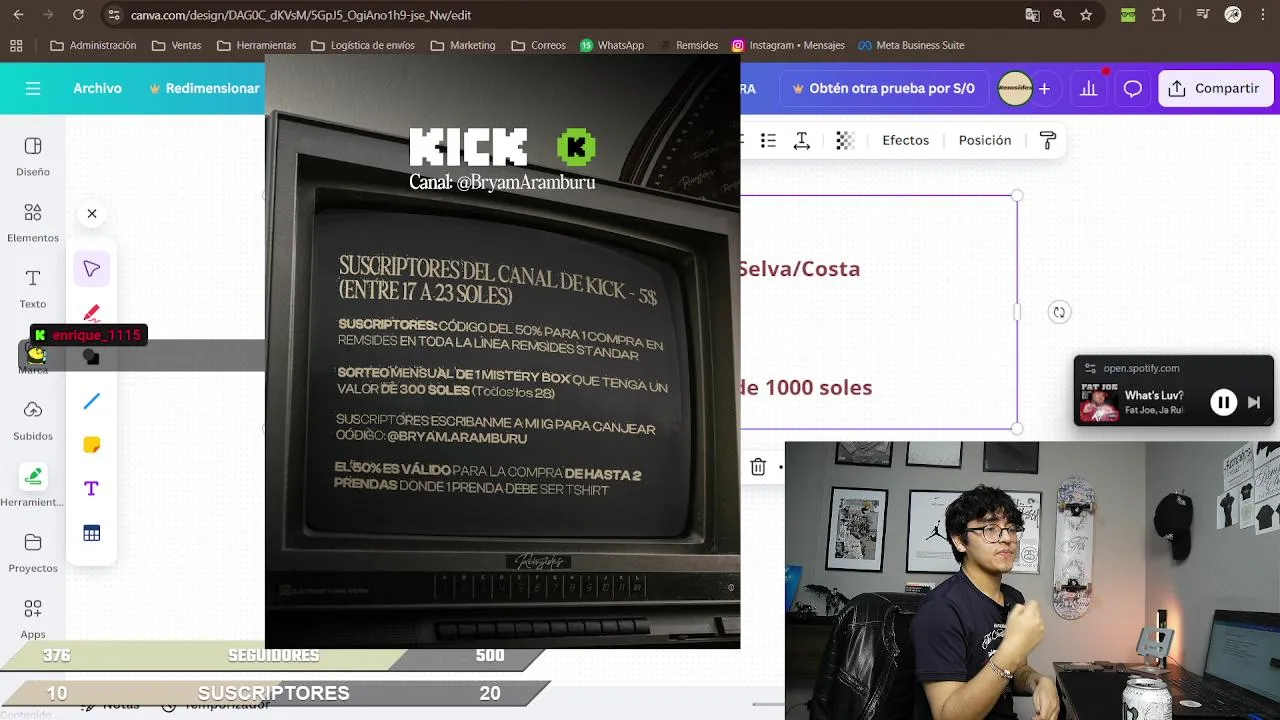The height and width of the screenshot is (720, 1280).
Task: Open the Ventas bookmarks folder
Action: 176,45
